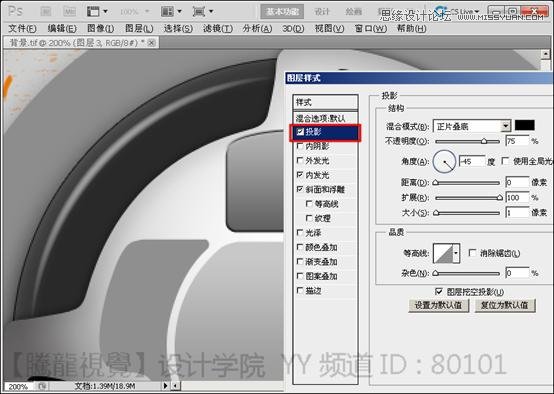Toggle the 投影 checkbox
The image size is (554, 394).
(x=300, y=132)
